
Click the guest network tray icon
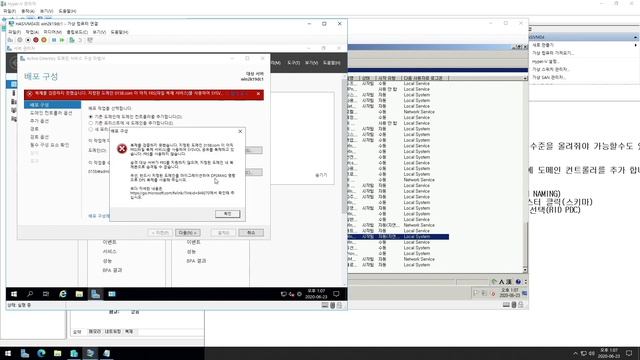point(283,294)
